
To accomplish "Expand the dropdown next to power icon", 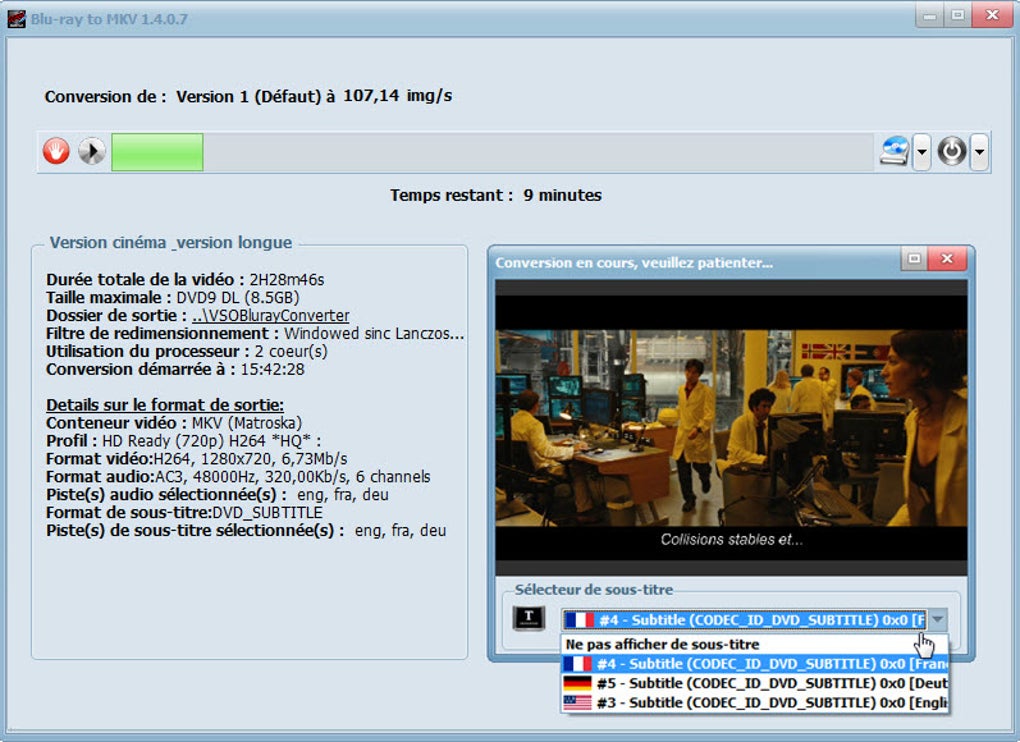I will 979,152.
